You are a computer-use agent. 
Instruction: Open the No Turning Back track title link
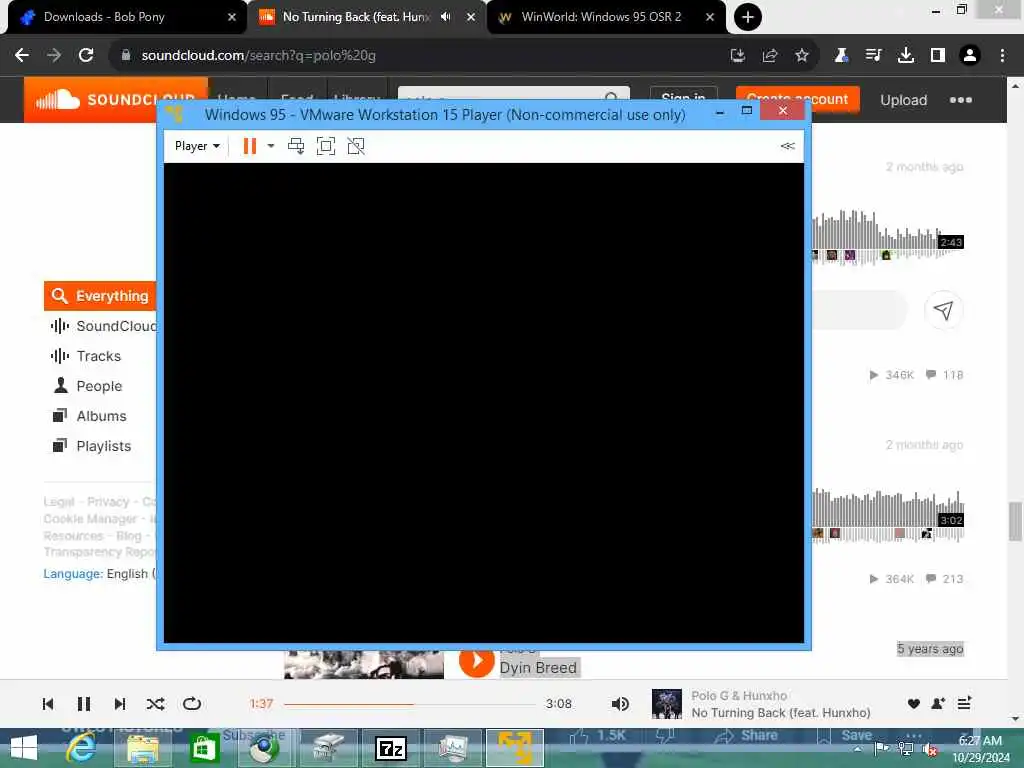pos(780,712)
